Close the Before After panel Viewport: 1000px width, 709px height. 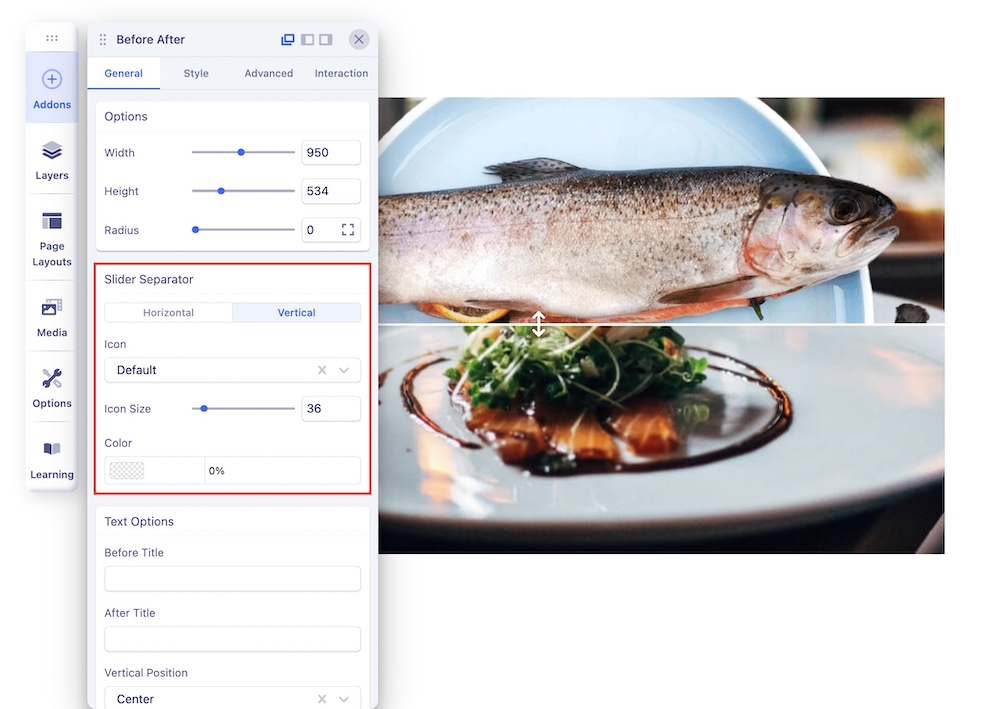pos(359,40)
